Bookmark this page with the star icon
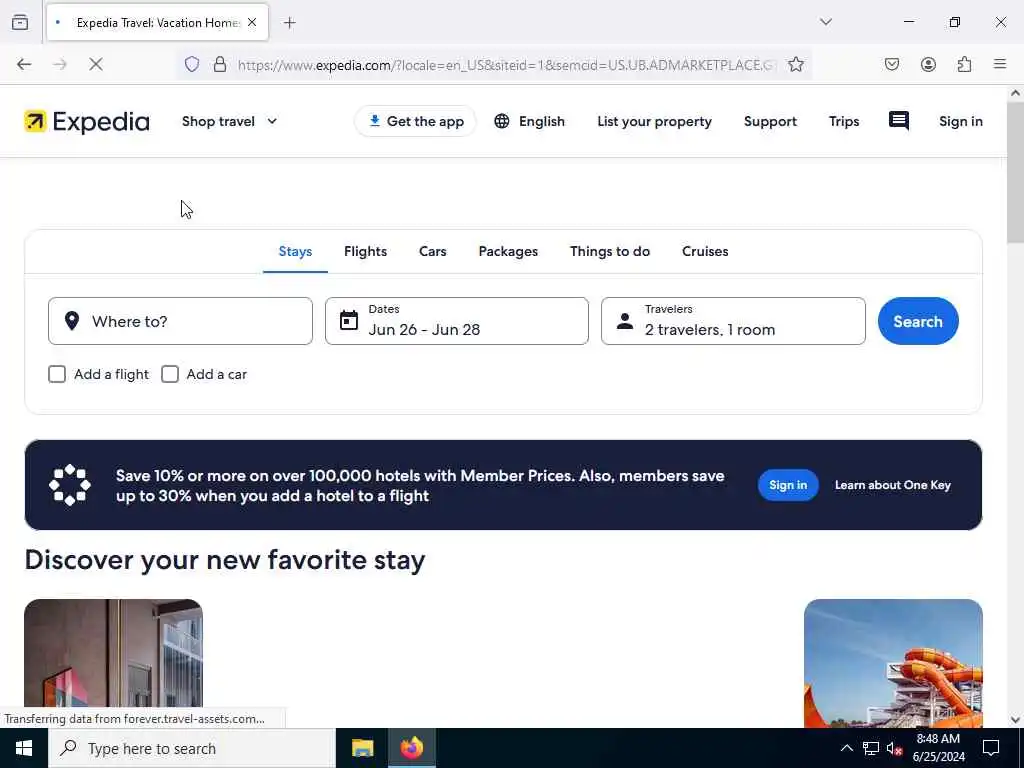The width and height of the screenshot is (1024, 768). click(x=795, y=64)
